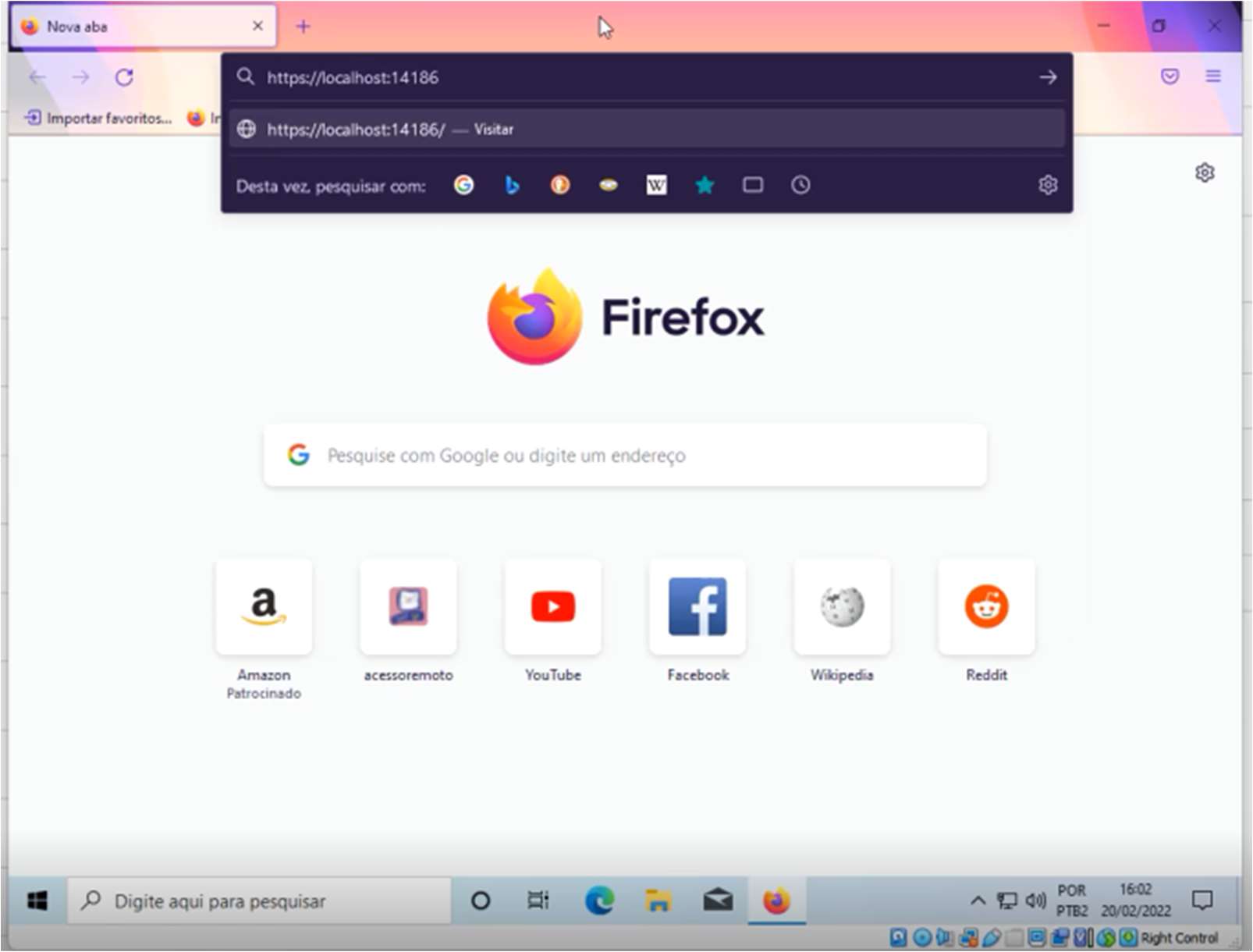Click the taskbar search box Digite aqui para pesquisar

pos(259,901)
